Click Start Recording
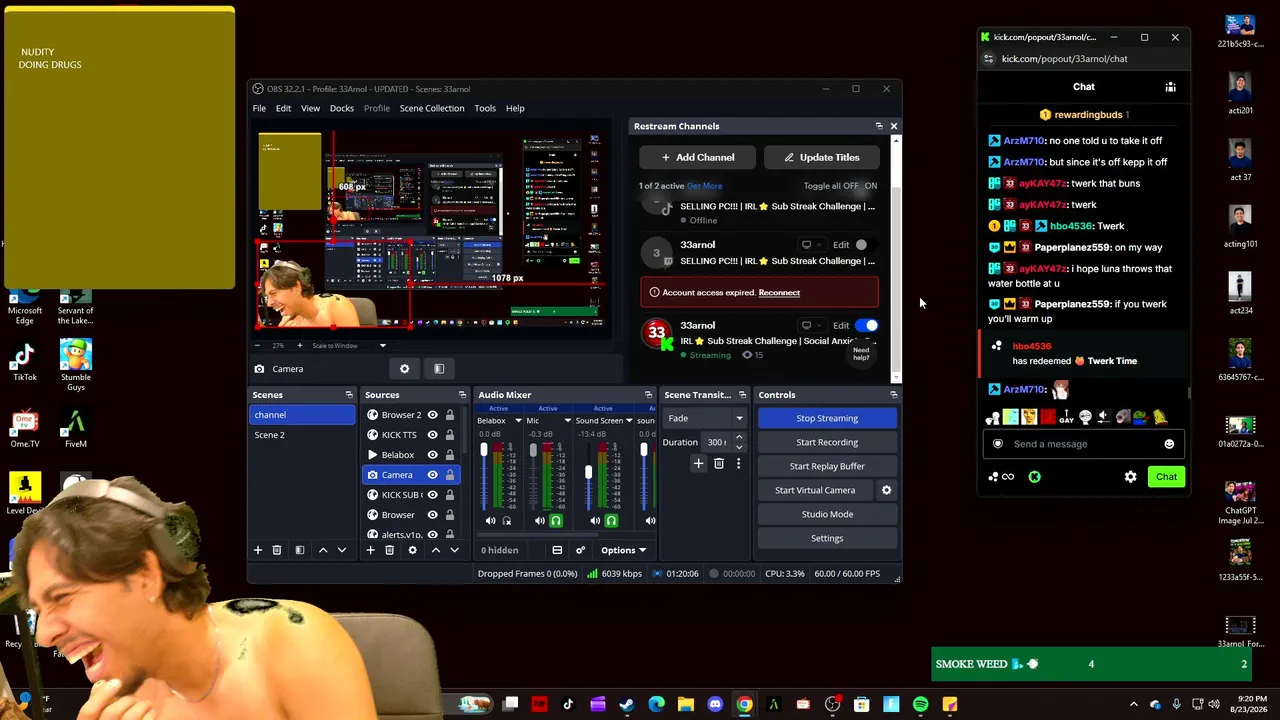1280x720 pixels. click(x=827, y=442)
